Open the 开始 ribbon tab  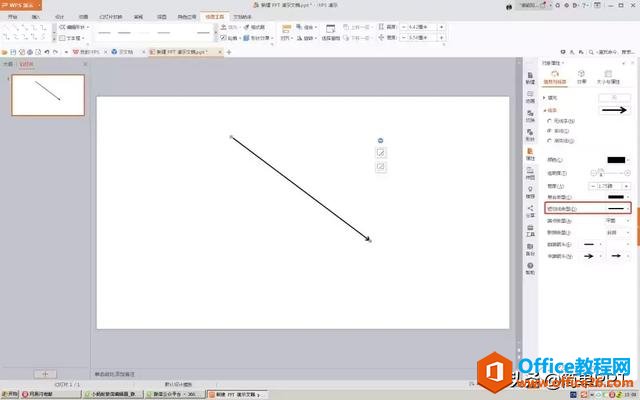[x=13, y=17]
